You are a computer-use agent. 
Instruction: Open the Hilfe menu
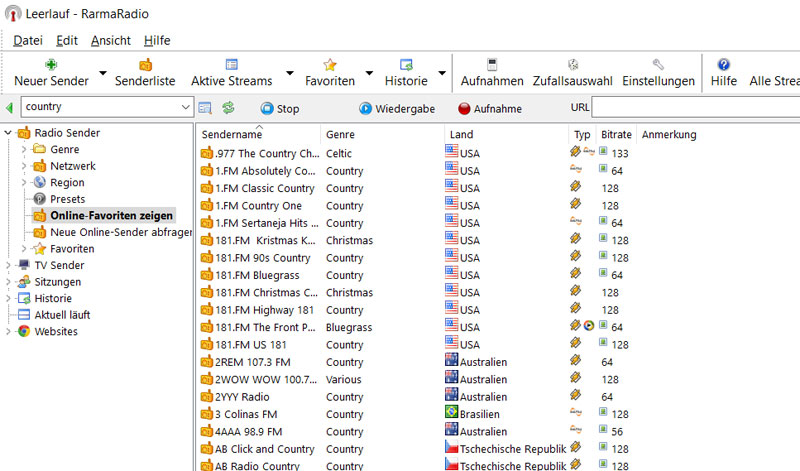point(157,40)
